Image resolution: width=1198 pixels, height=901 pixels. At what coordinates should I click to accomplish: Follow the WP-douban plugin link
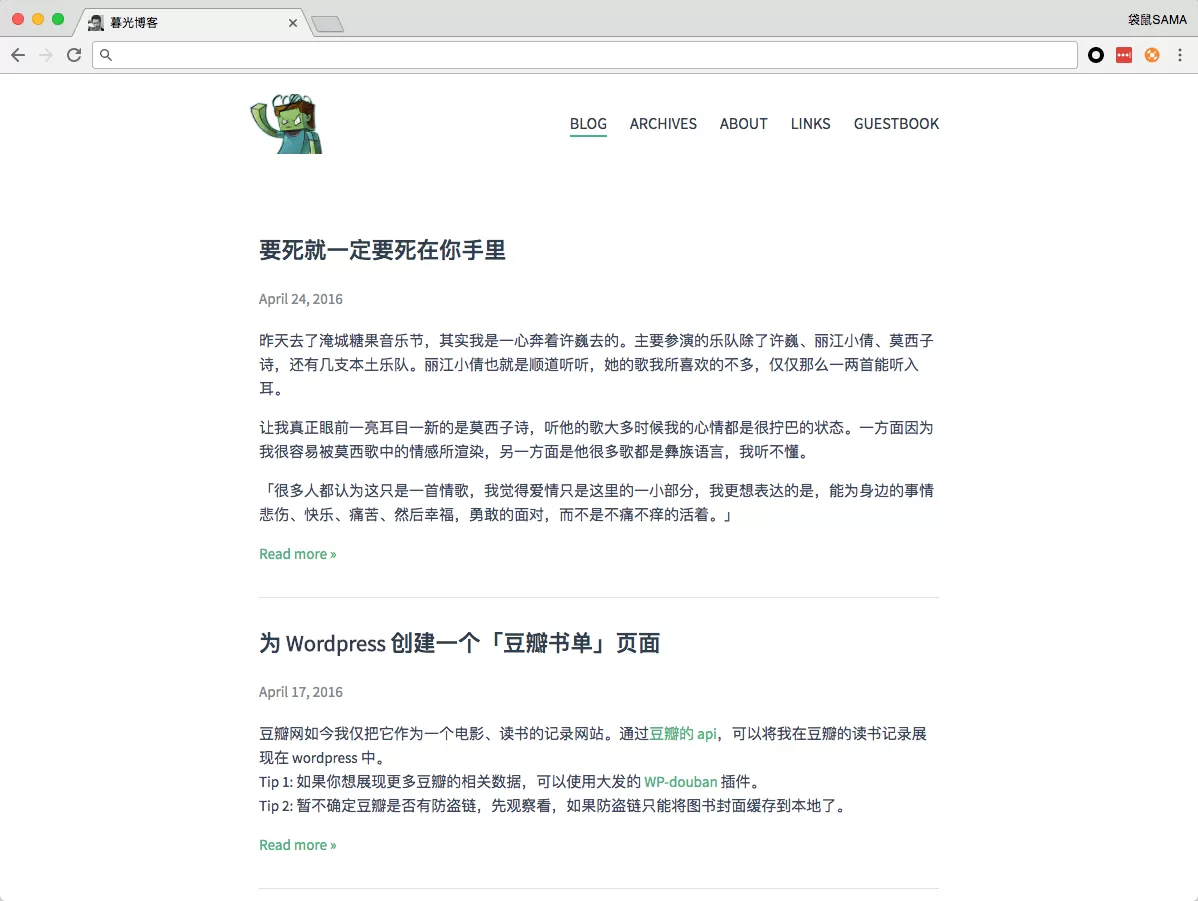pos(680,782)
